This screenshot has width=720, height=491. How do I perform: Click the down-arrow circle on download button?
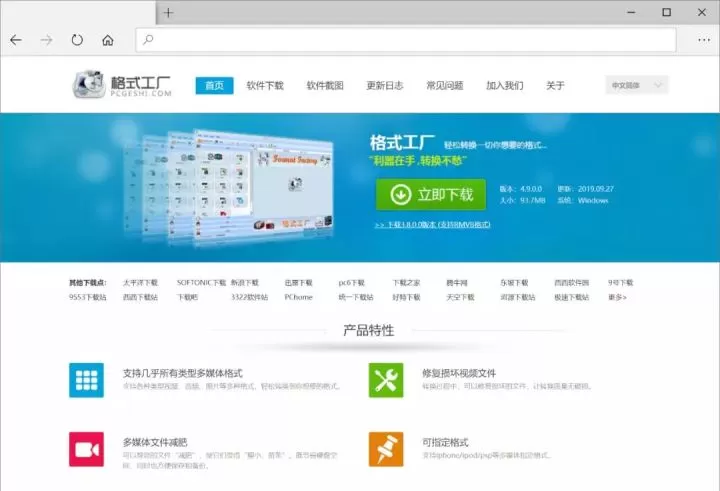[400, 195]
